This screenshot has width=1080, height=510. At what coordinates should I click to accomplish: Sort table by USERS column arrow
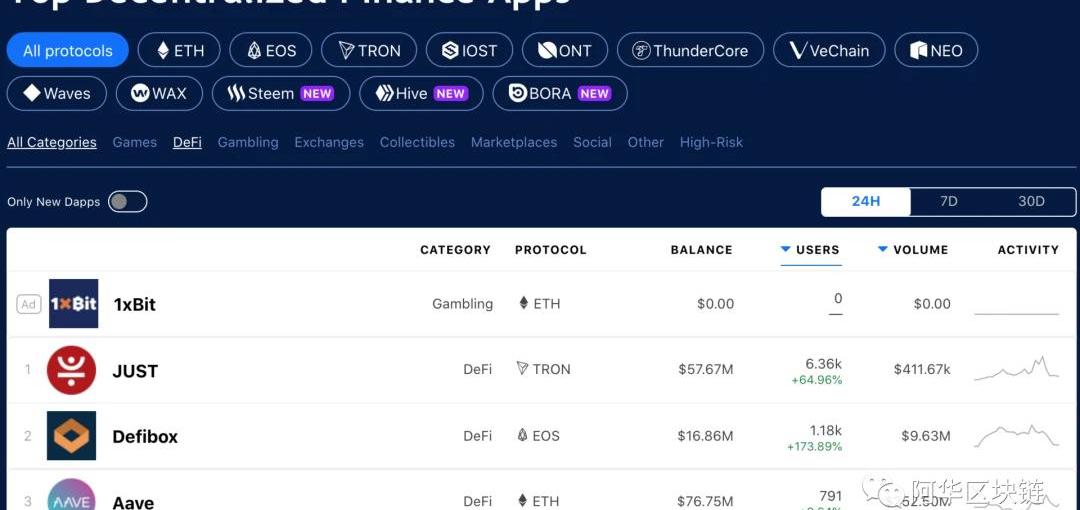click(786, 250)
